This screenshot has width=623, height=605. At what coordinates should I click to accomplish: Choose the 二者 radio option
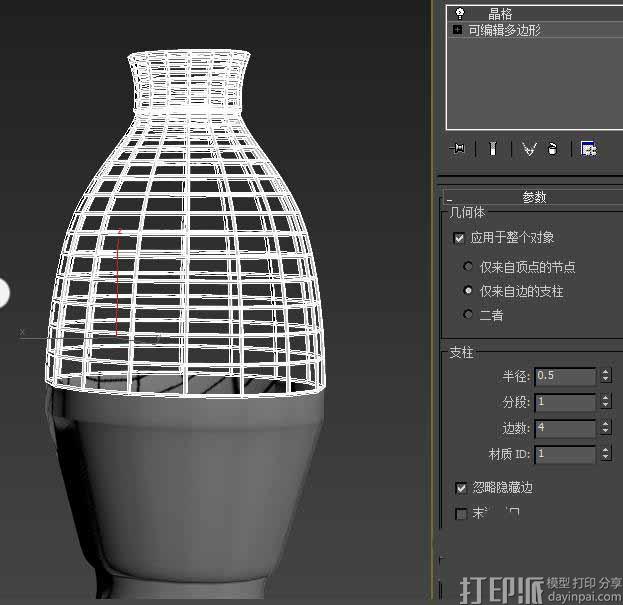pos(468,315)
